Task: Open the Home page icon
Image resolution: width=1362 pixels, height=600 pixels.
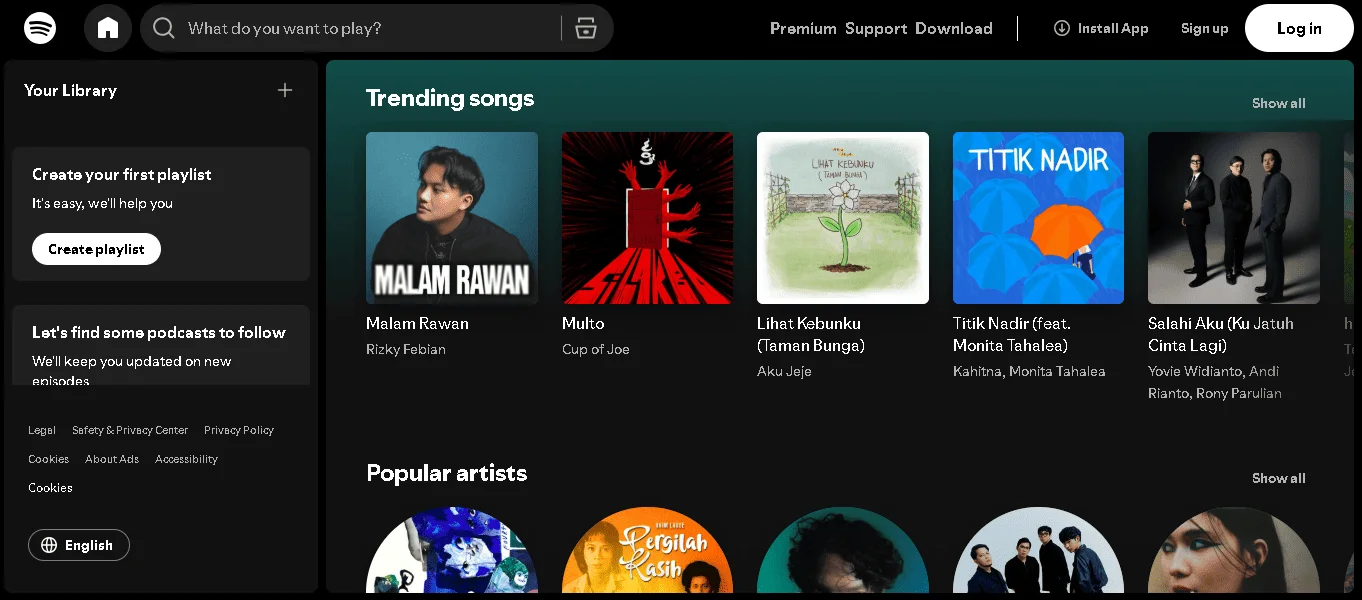Action: (107, 27)
